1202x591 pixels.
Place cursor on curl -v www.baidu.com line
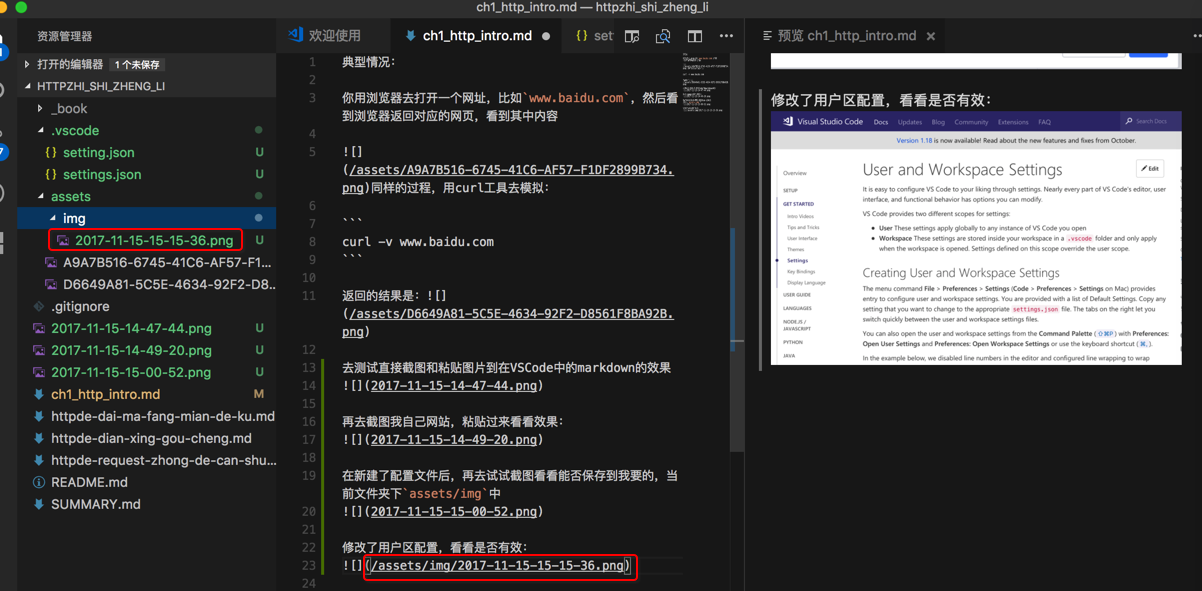click(418, 241)
